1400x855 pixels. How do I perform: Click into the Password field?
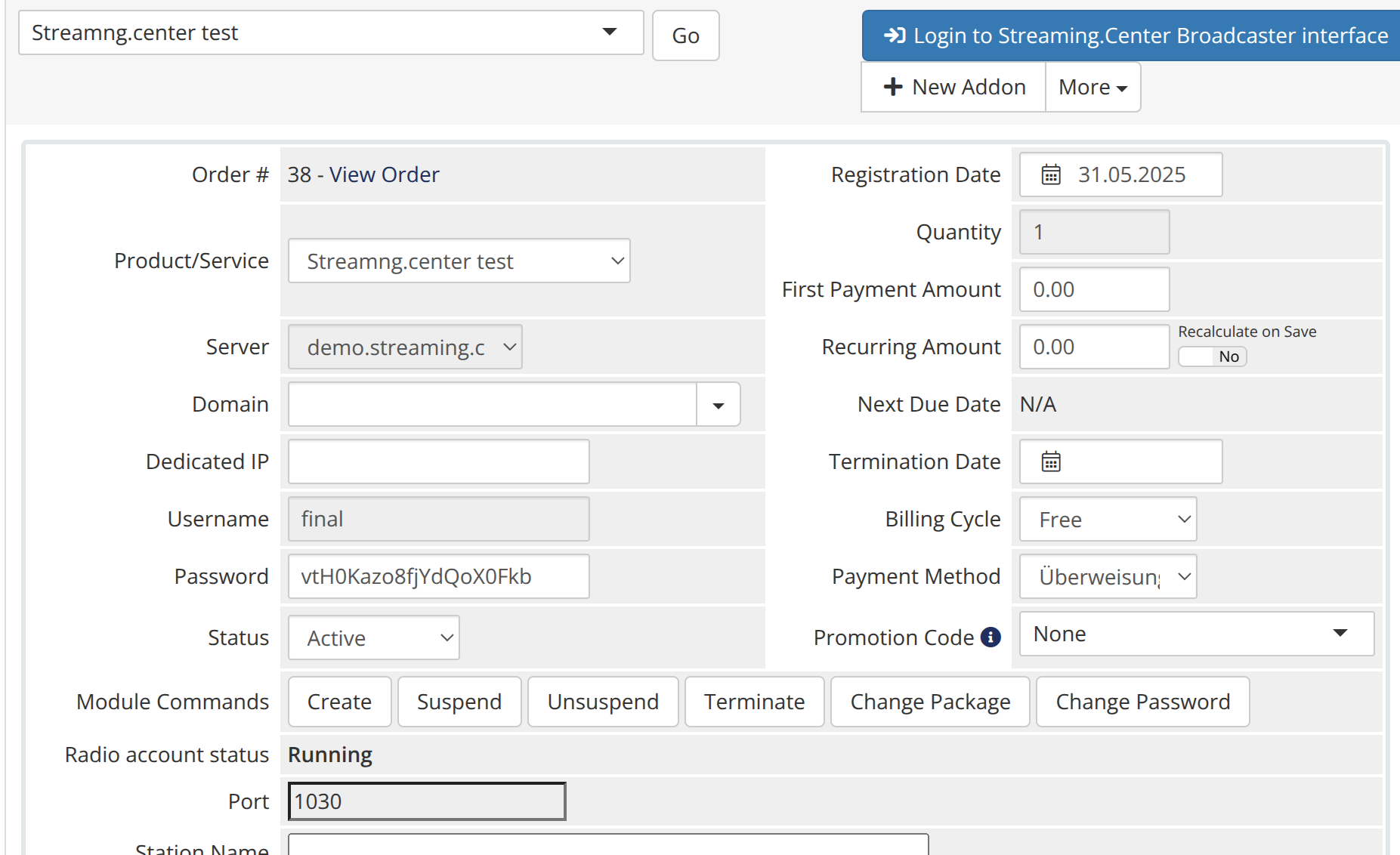[x=438, y=576]
